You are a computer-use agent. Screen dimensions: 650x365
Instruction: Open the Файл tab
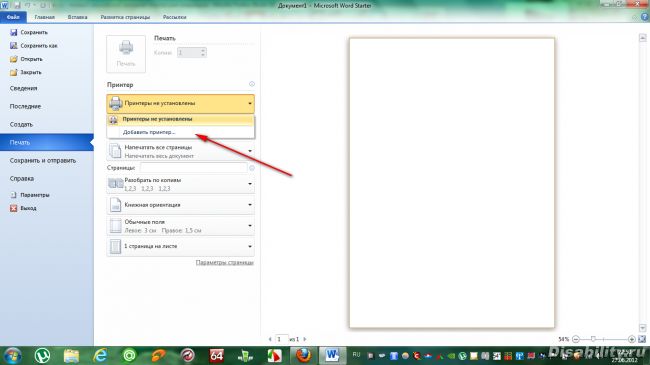click(13, 17)
